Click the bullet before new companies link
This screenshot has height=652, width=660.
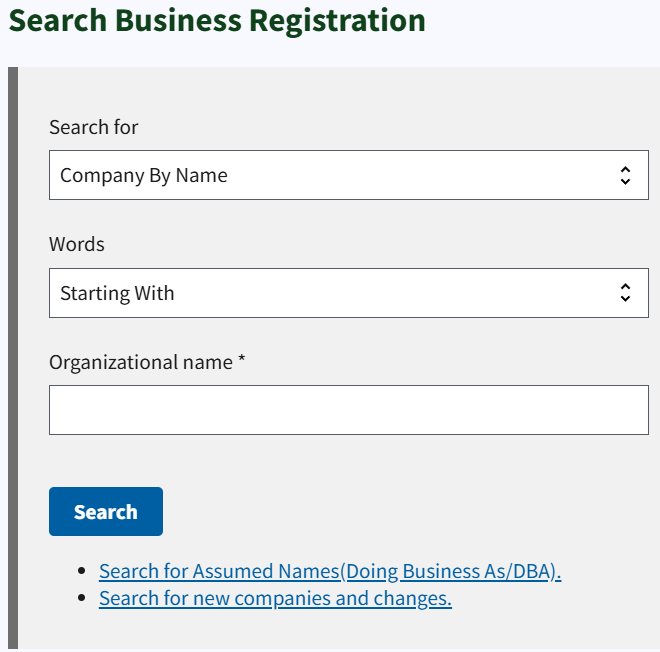point(82,598)
